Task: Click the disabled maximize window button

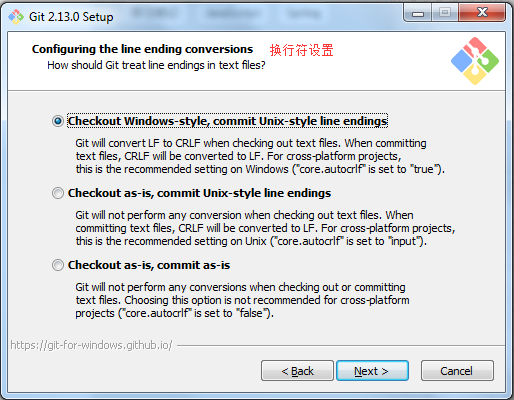Action: pos(445,13)
